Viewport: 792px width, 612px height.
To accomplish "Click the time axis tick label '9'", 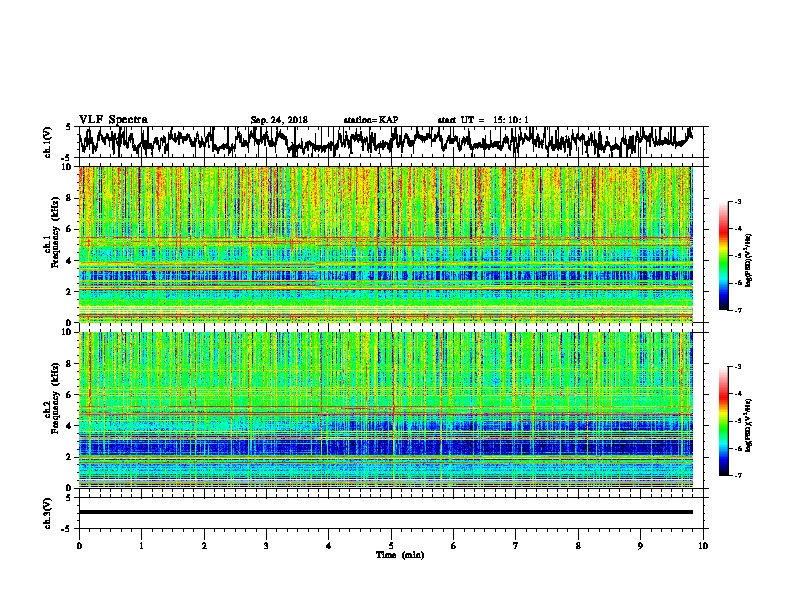I will pyautogui.click(x=640, y=546).
